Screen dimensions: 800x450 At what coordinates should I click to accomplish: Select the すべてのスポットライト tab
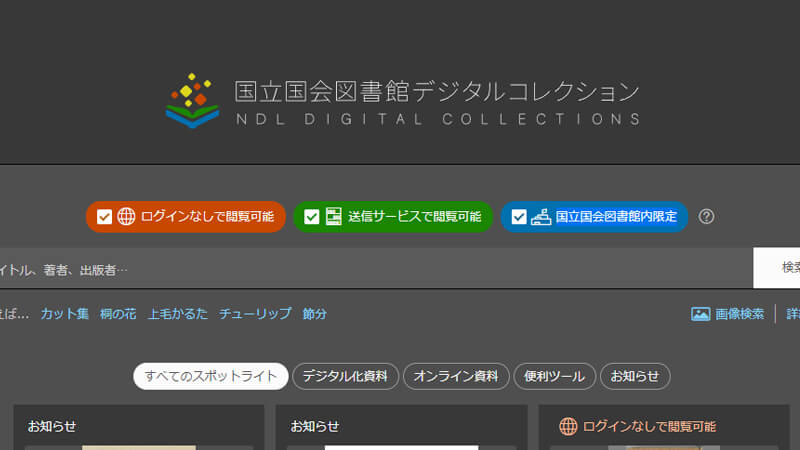pyautogui.click(x=211, y=376)
